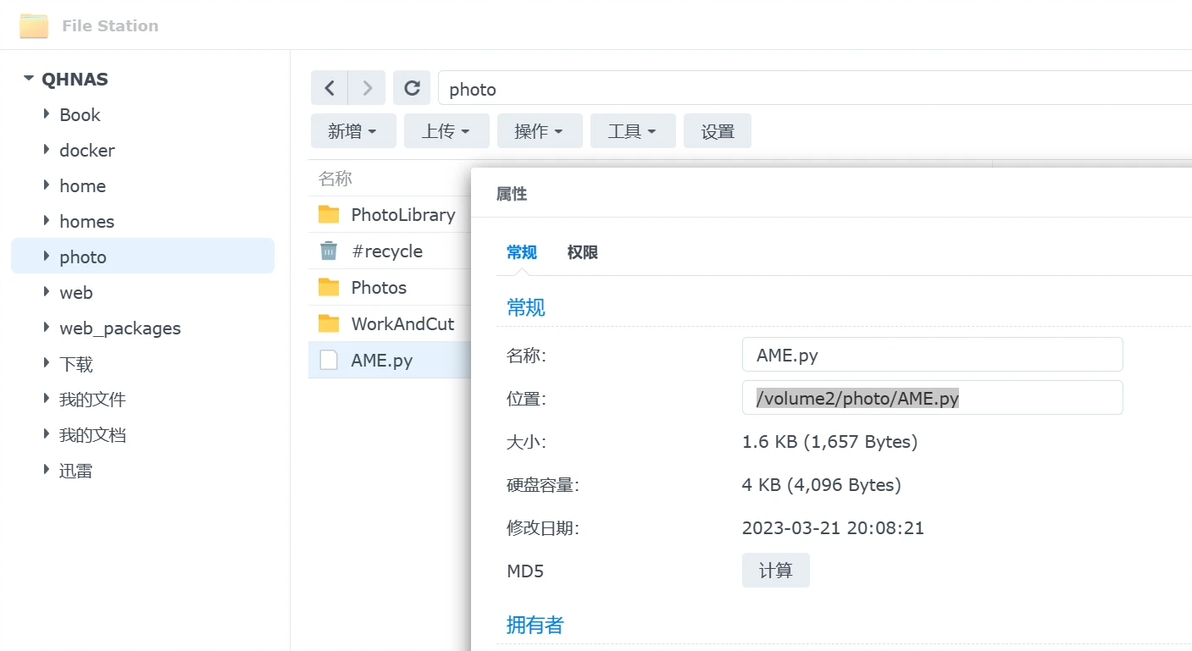Expand the 我的文件 folder arrow

pos(46,399)
